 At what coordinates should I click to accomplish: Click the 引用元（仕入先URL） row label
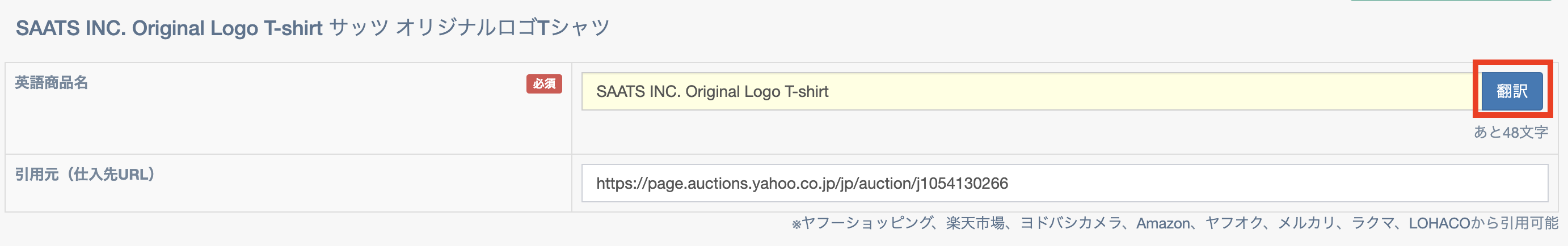coord(85,175)
